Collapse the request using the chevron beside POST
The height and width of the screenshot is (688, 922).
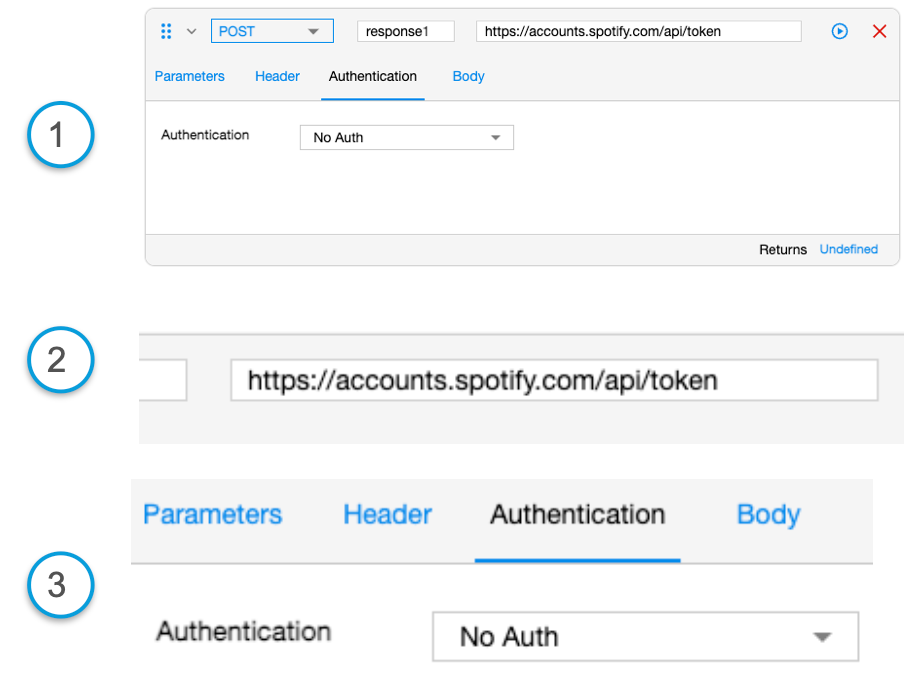point(192,31)
